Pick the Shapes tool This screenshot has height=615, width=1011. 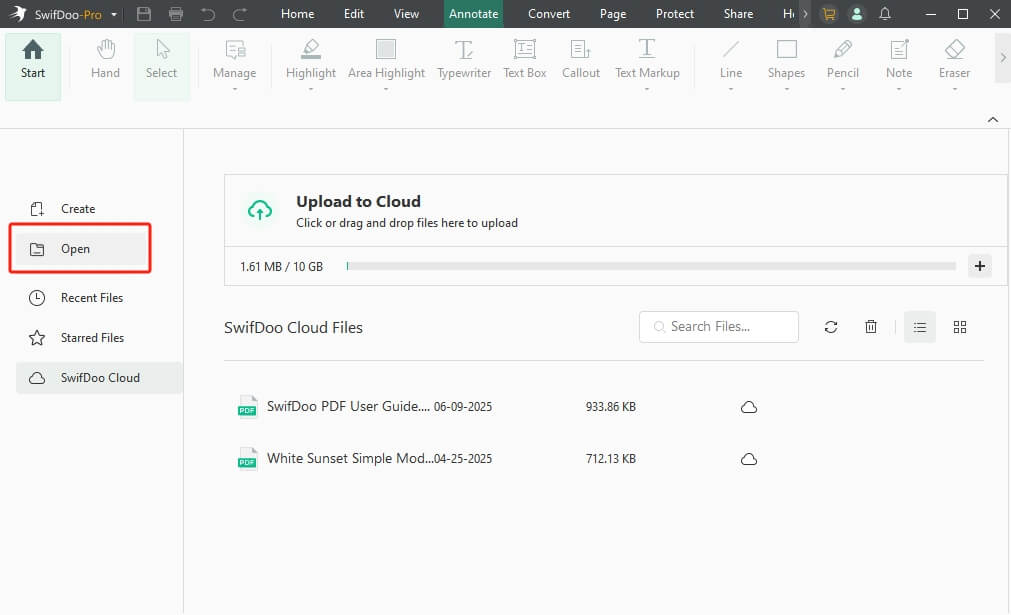(x=787, y=59)
